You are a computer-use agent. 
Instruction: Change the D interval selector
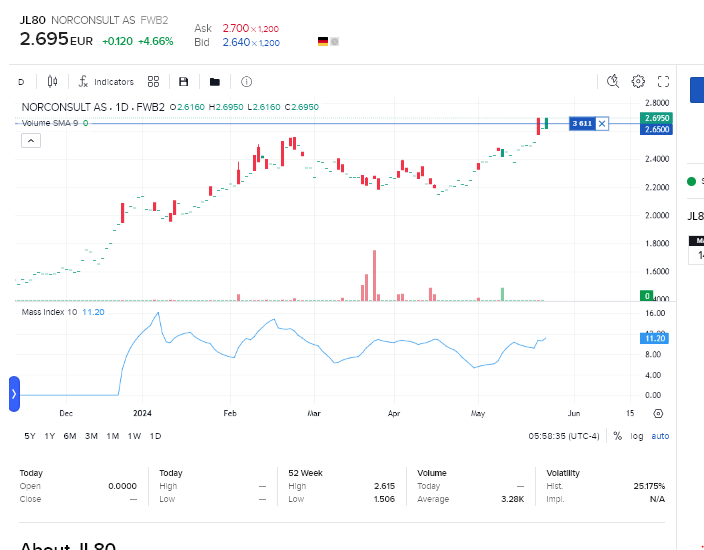21,82
